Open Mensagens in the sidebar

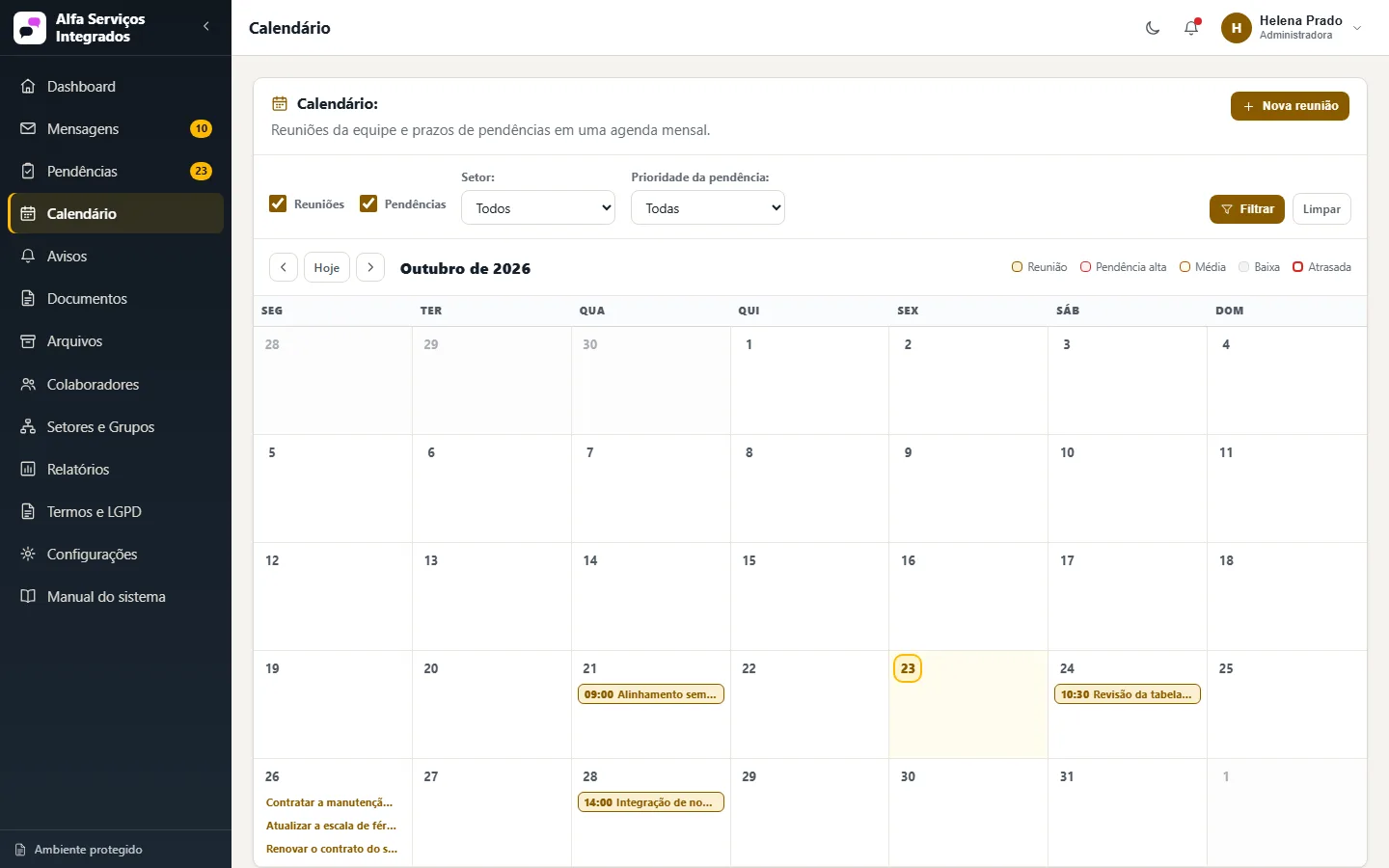[x=116, y=129]
